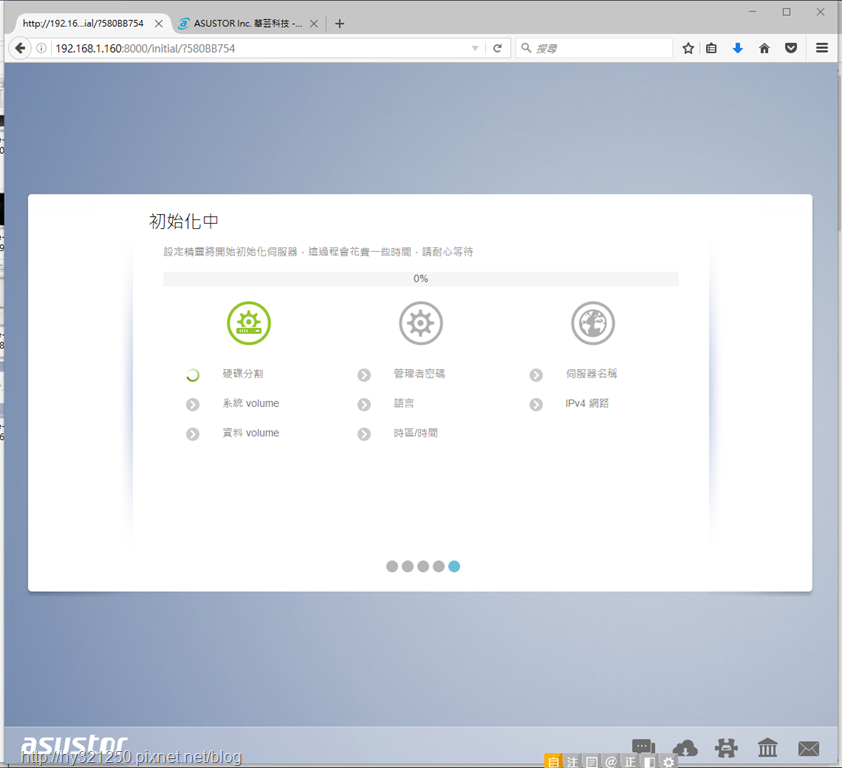Click the envelope mail icon in footer
Screen dimensions: 842x768
(808, 748)
